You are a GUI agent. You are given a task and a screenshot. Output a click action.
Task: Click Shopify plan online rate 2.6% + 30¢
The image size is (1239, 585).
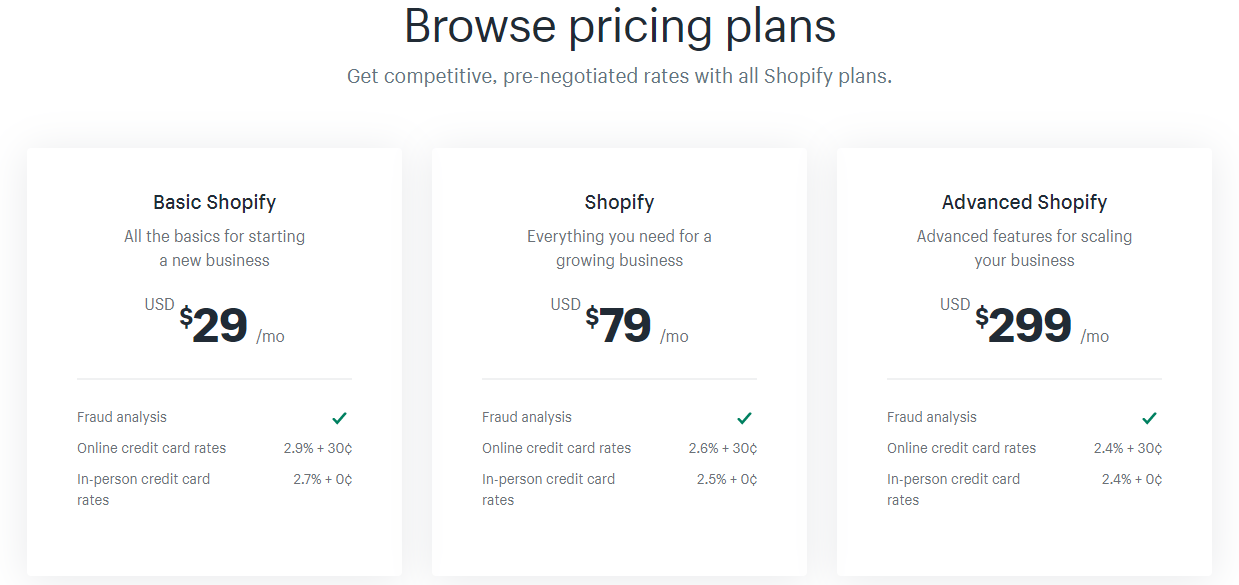722,448
